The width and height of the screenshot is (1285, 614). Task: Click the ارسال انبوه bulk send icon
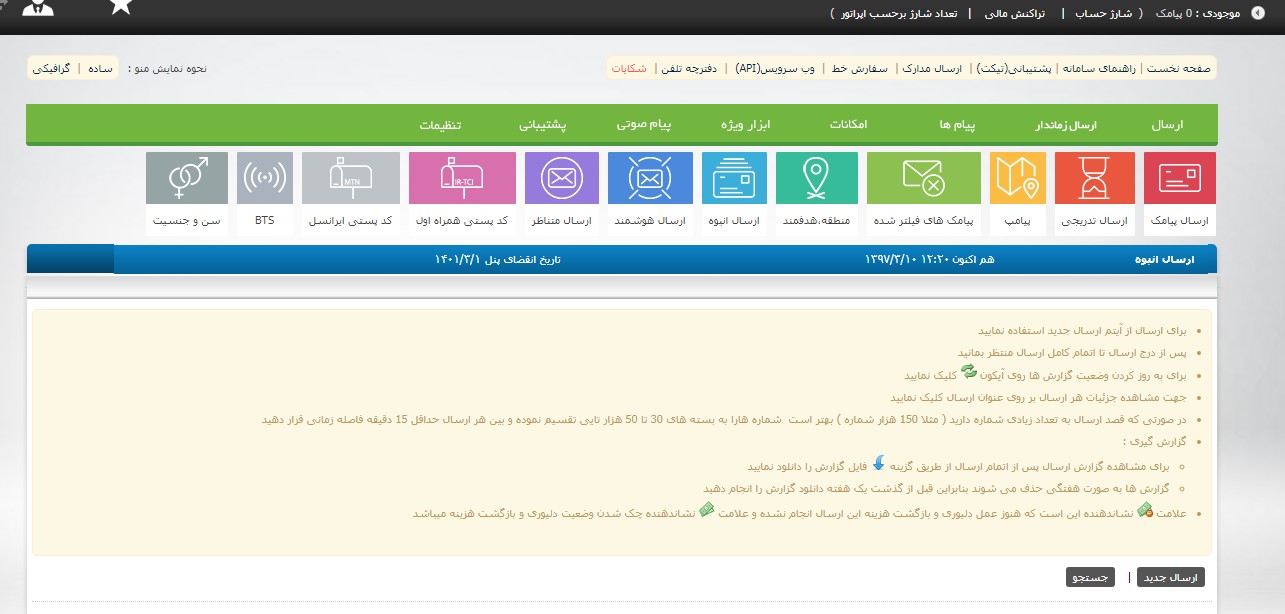pos(734,179)
